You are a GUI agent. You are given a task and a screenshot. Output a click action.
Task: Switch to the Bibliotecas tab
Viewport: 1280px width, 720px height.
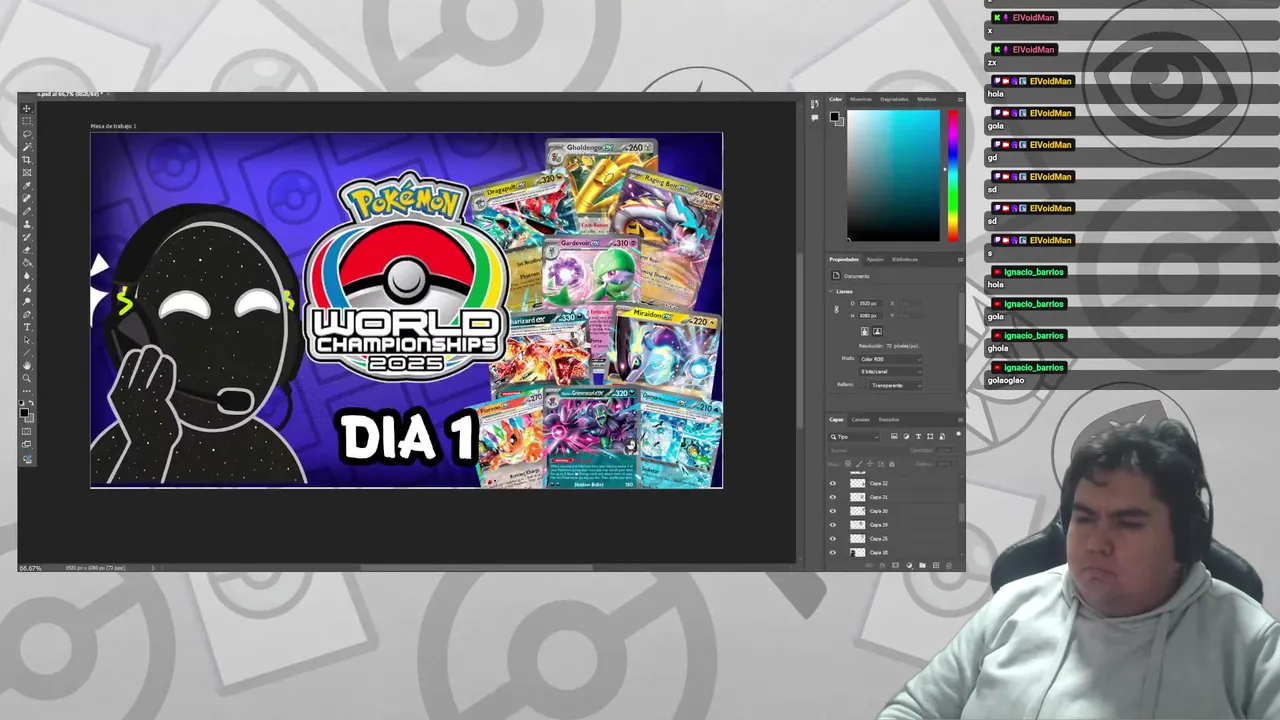point(905,259)
